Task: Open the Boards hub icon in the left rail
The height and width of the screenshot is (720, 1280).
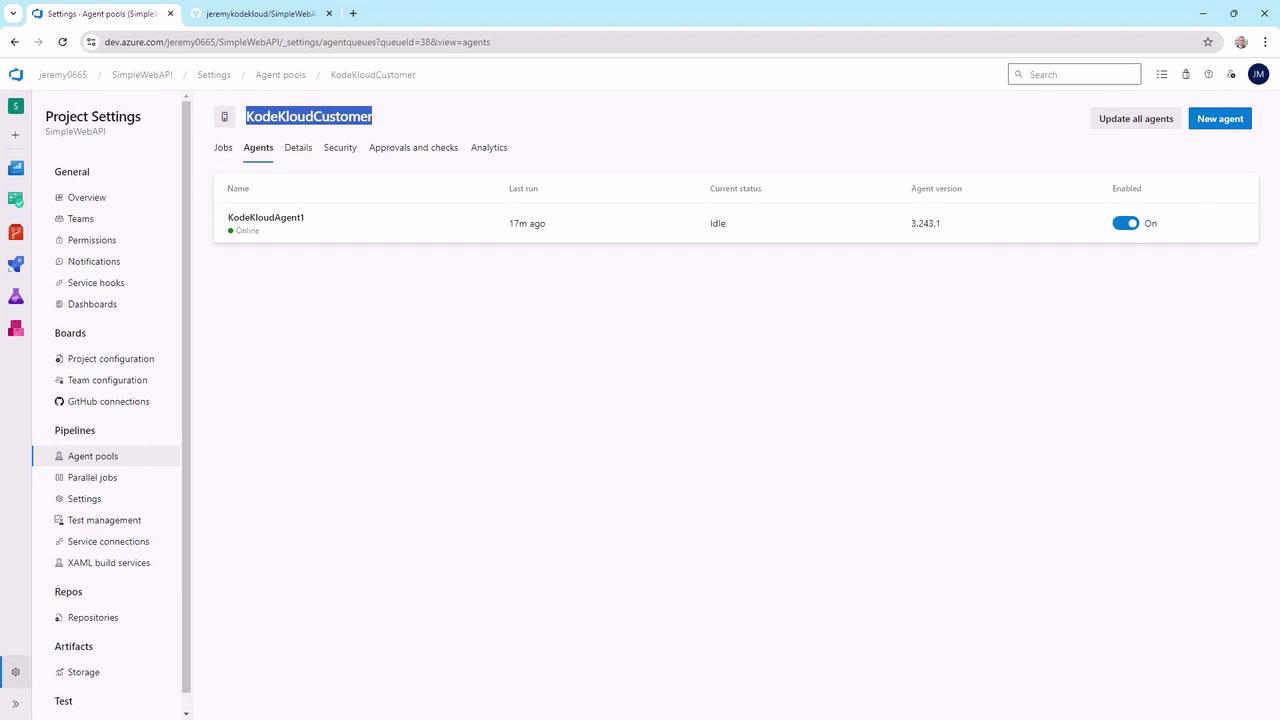Action: click(16, 200)
